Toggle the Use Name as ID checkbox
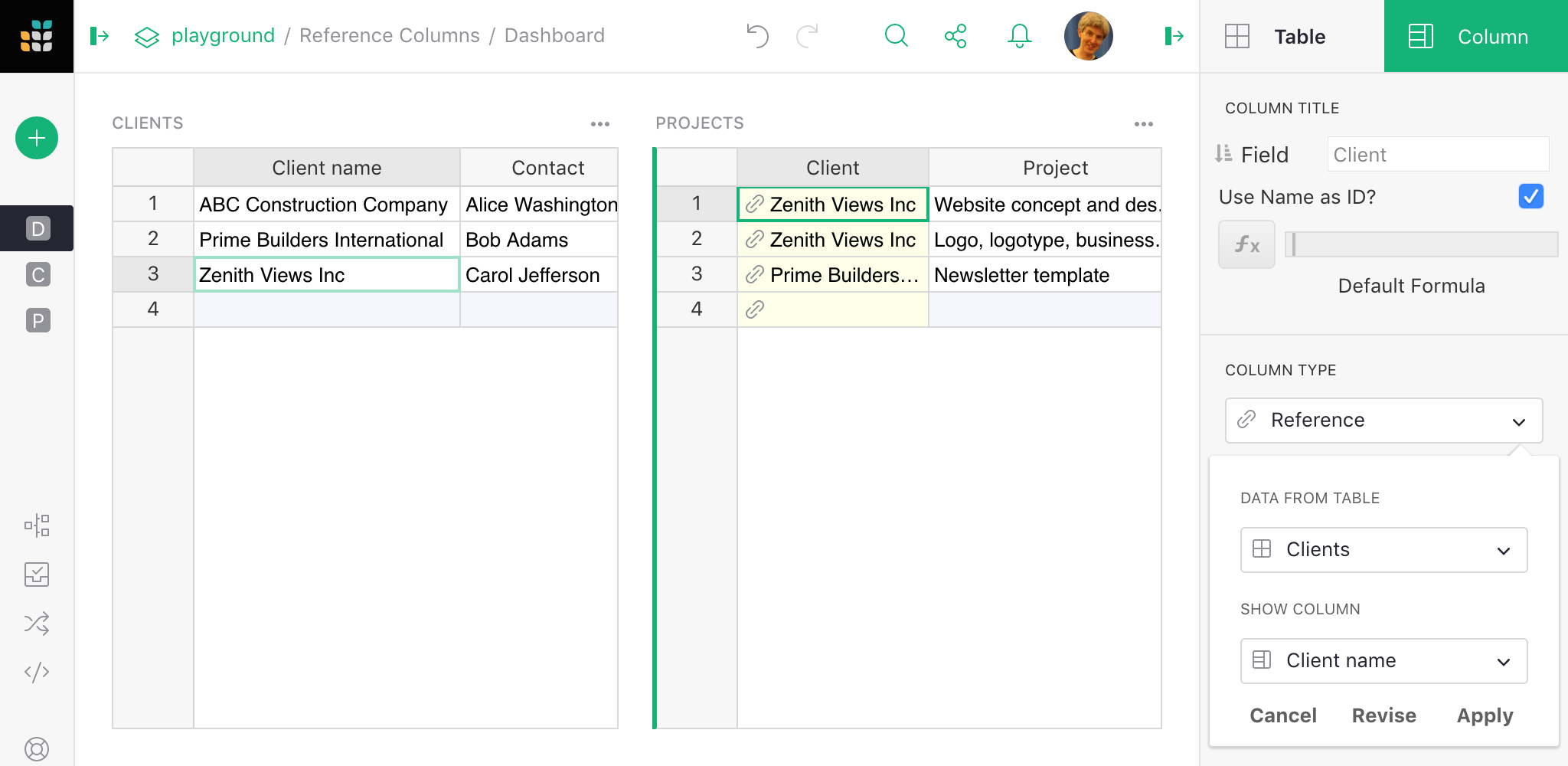Image resolution: width=1568 pixels, height=766 pixels. 1530,197
